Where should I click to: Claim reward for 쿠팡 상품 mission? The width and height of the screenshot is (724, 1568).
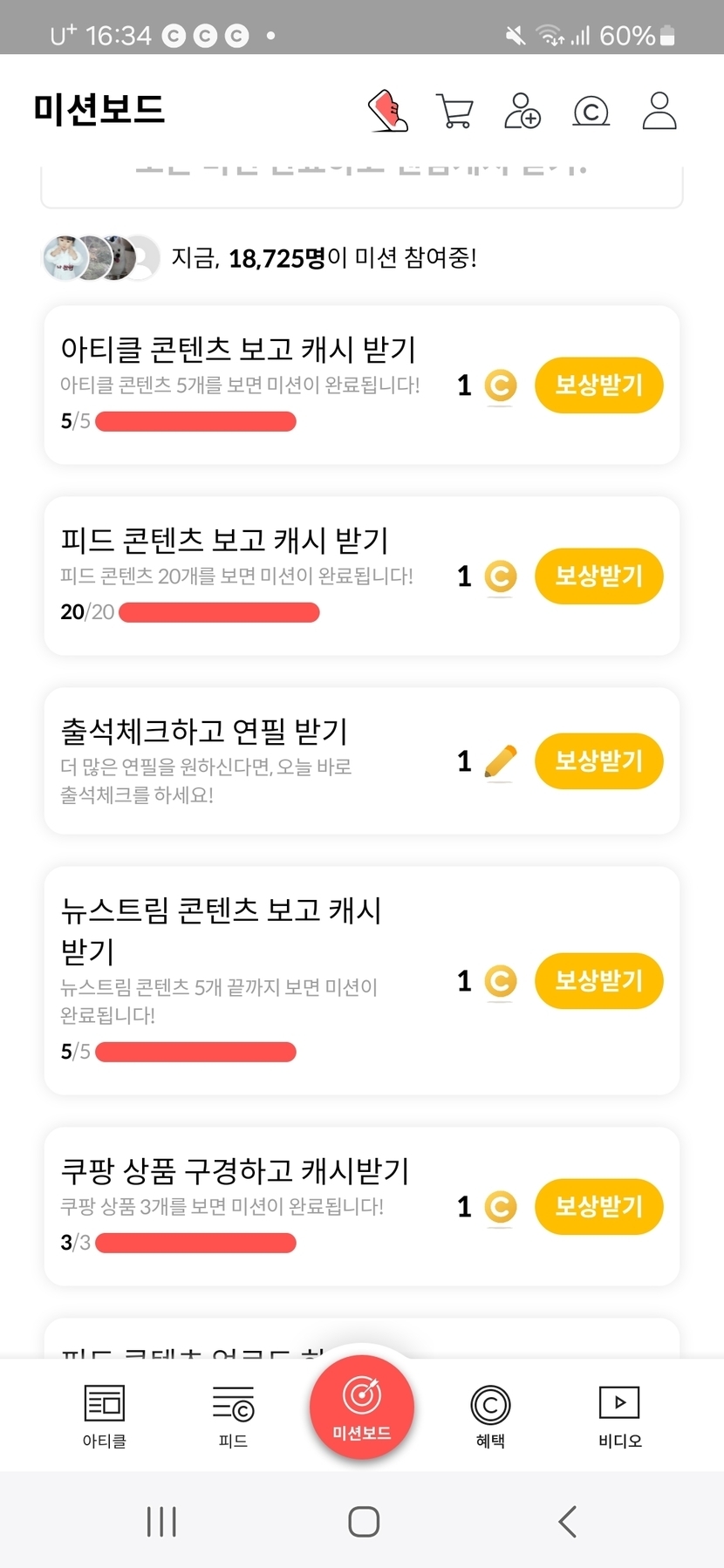tap(598, 1206)
